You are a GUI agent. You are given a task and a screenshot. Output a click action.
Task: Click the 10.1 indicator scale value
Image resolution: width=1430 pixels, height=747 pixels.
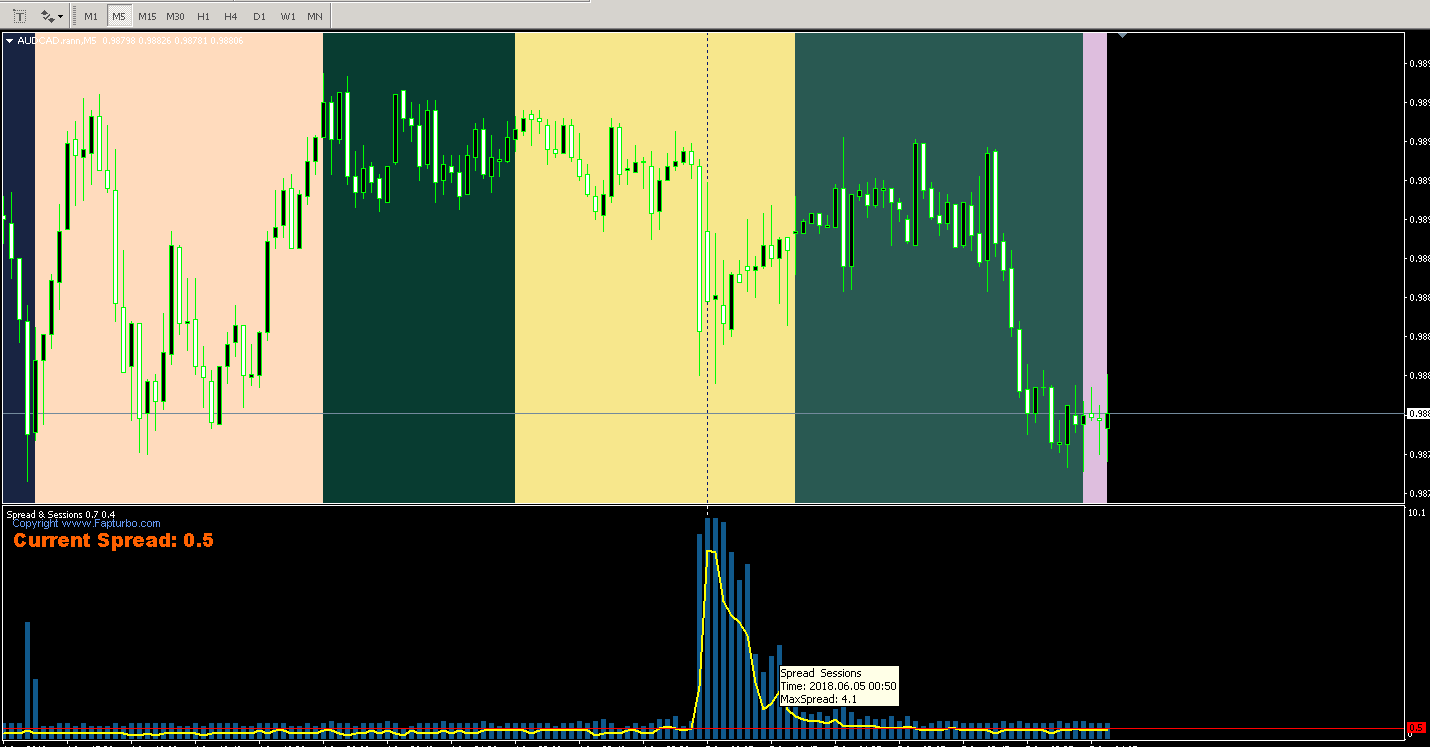point(1416,513)
